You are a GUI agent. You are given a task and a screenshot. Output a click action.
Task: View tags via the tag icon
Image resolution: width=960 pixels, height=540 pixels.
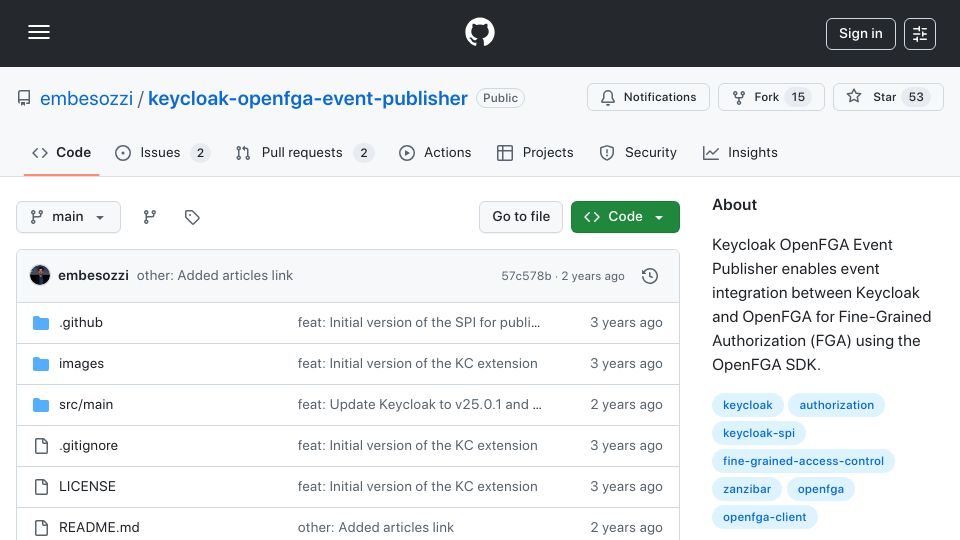(x=192, y=217)
